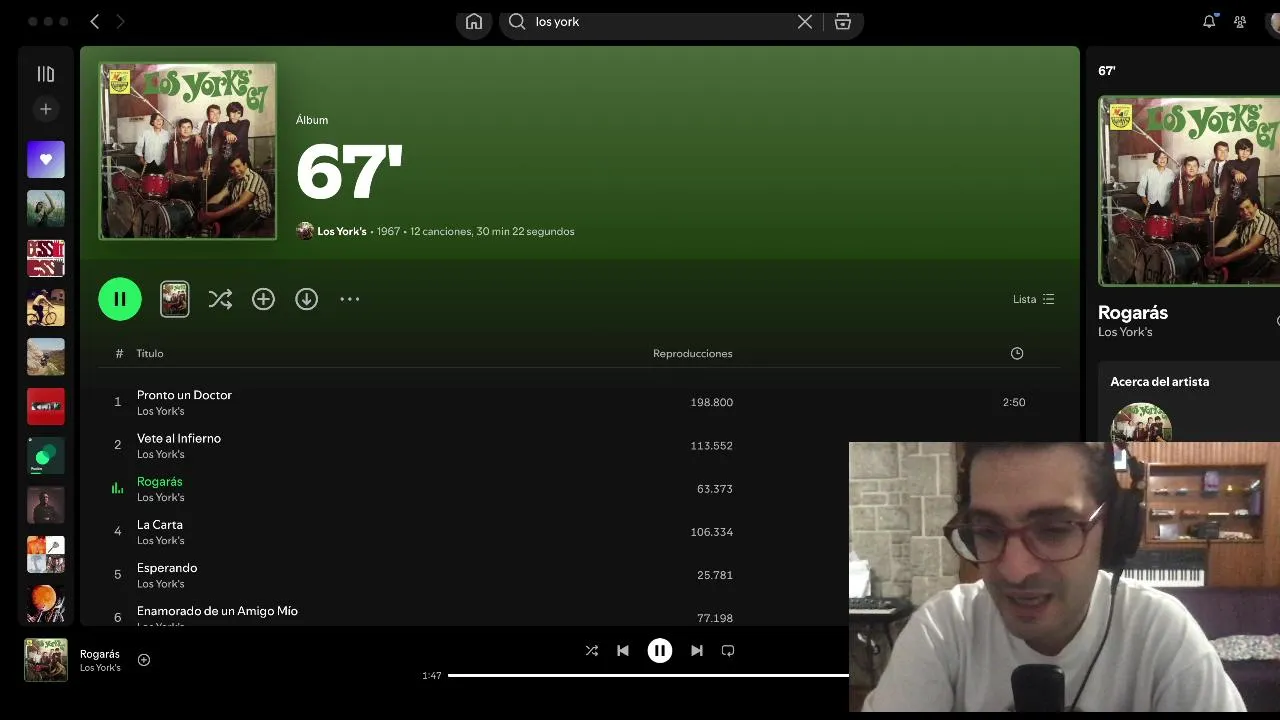Toggle repeat in the player controls
Viewport: 1280px width, 720px height.
(x=728, y=650)
